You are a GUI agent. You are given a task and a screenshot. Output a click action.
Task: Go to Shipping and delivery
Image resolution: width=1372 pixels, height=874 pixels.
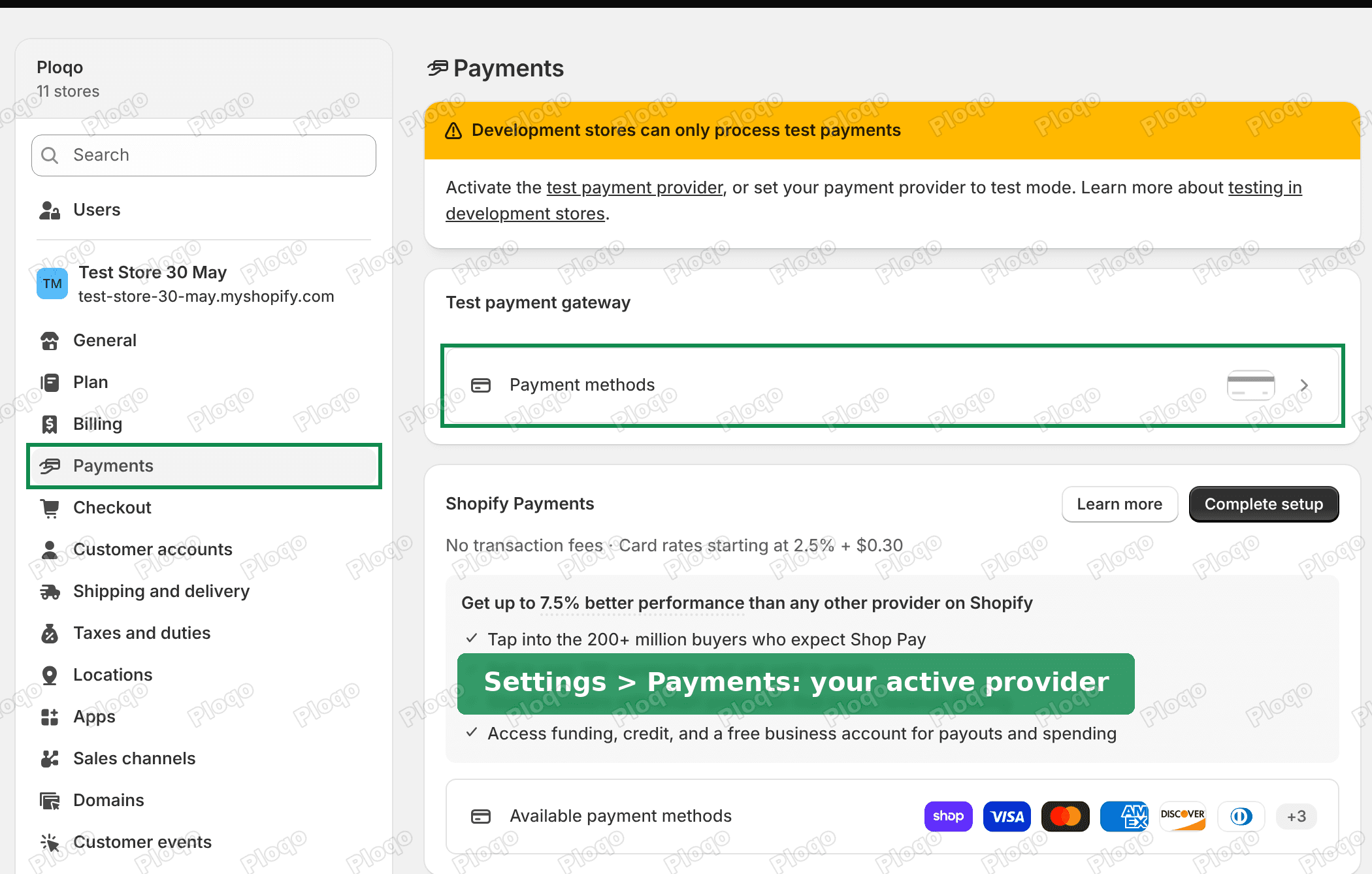pyautogui.click(x=204, y=591)
